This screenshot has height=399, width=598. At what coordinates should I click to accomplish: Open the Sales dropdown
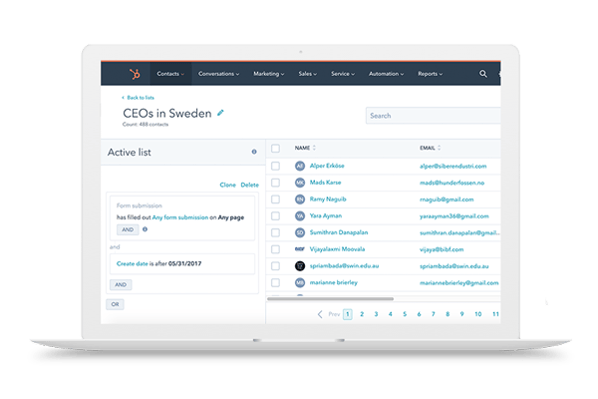[x=307, y=74]
